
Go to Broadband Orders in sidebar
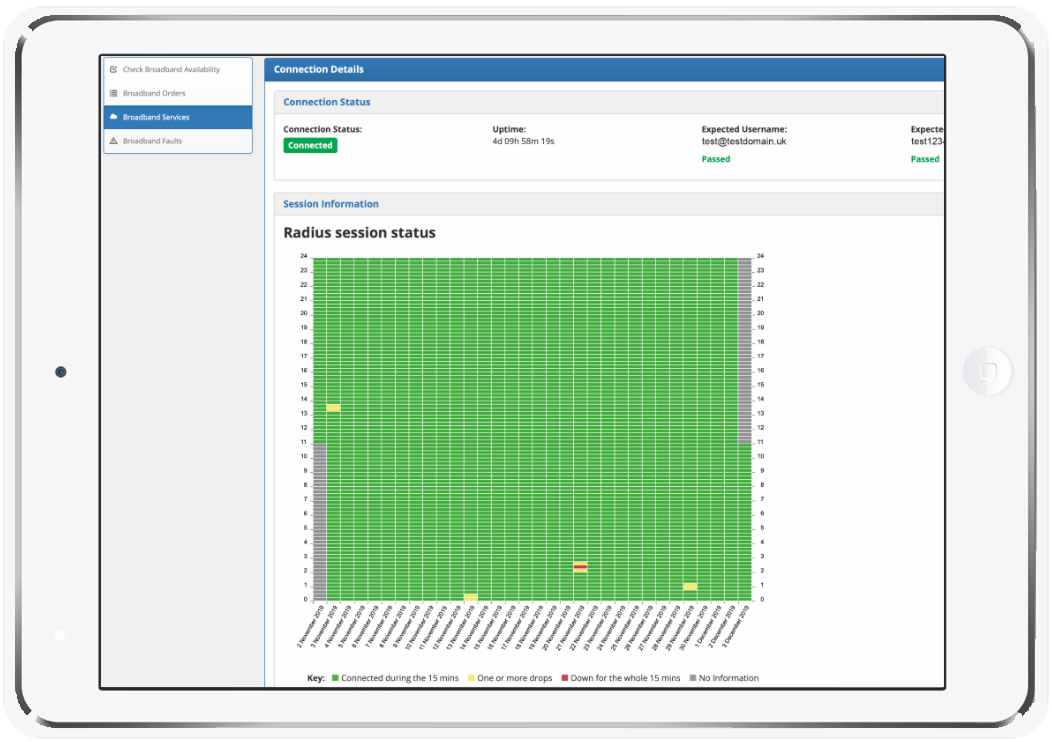pyautogui.click(x=153, y=94)
